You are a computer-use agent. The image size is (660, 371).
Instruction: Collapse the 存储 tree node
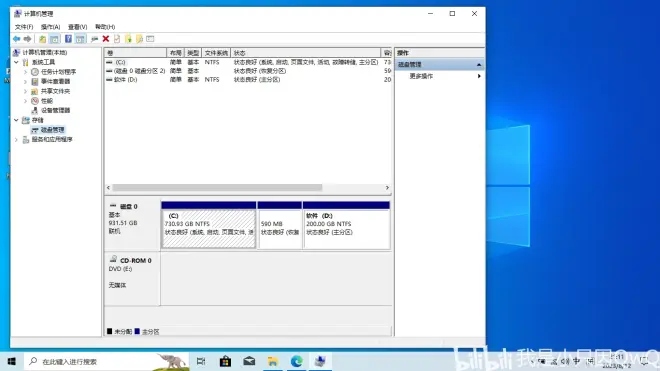pyautogui.click(x=16, y=120)
